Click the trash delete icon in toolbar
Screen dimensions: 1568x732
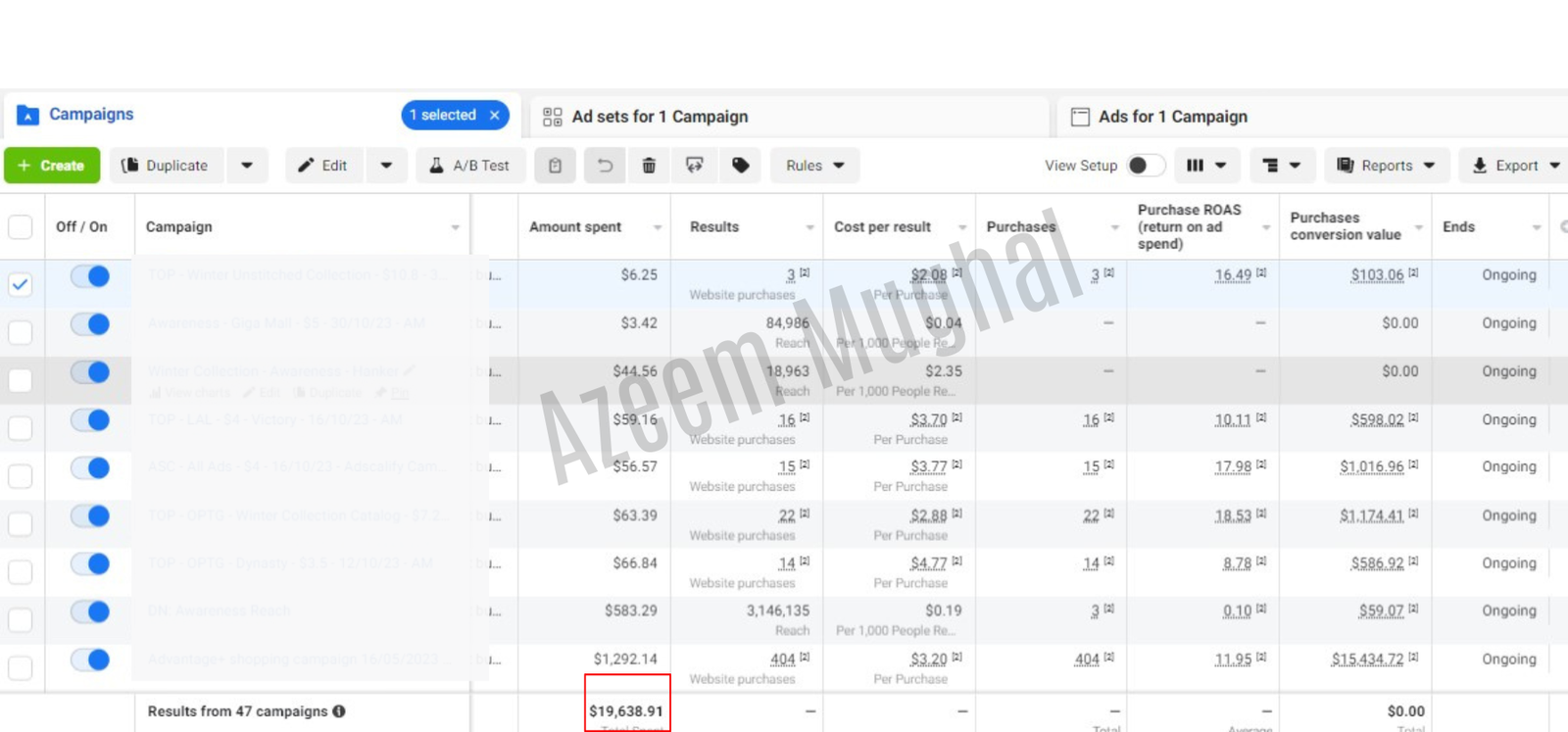tap(649, 166)
